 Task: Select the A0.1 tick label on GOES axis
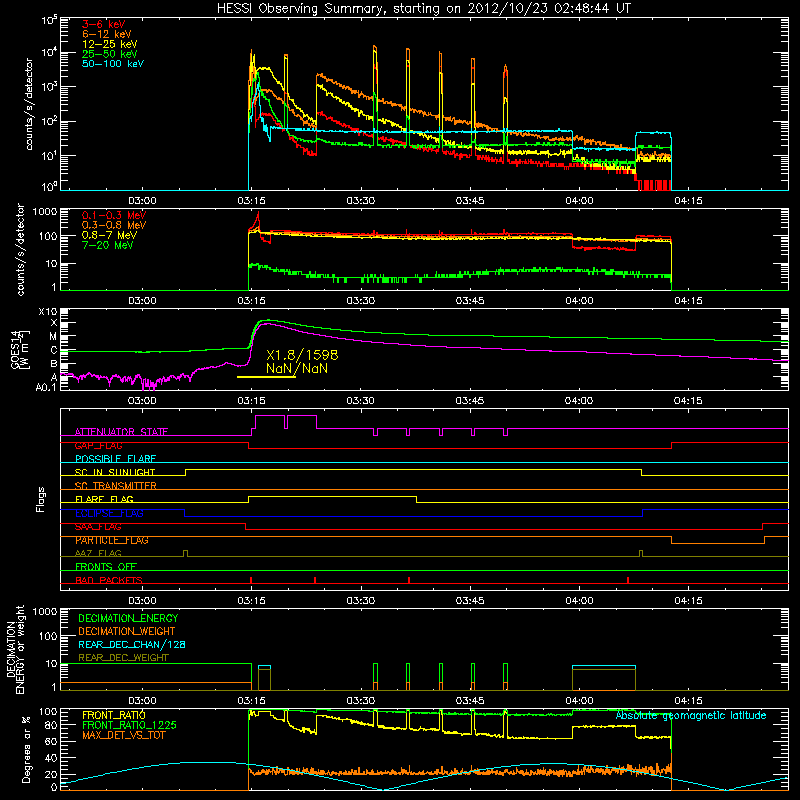(46, 388)
